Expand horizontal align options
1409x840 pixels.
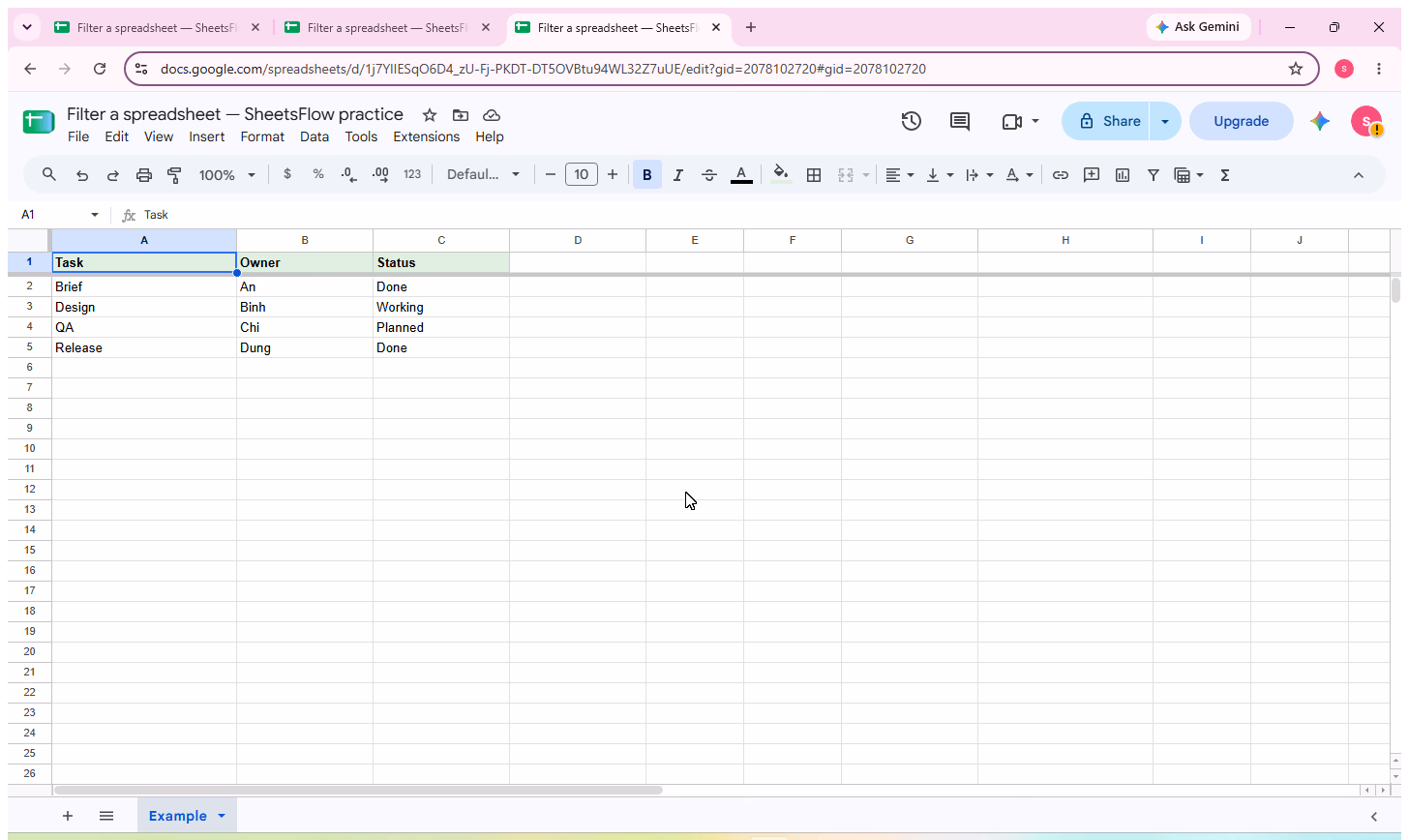(900, 175)
